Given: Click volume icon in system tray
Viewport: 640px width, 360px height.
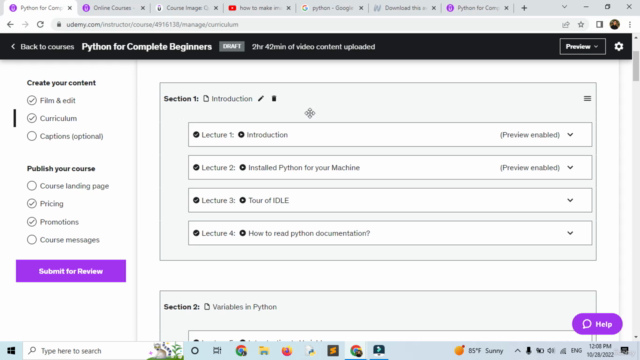Looking at the screenshot, I should coord(551,351).
